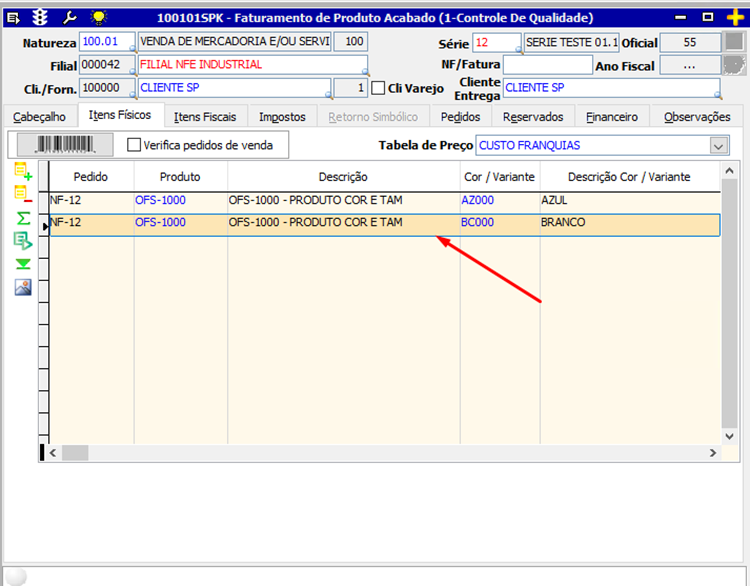Open the wrench settings icon
The height and width of the screenshot is (586, 750).
coord(69,18)
